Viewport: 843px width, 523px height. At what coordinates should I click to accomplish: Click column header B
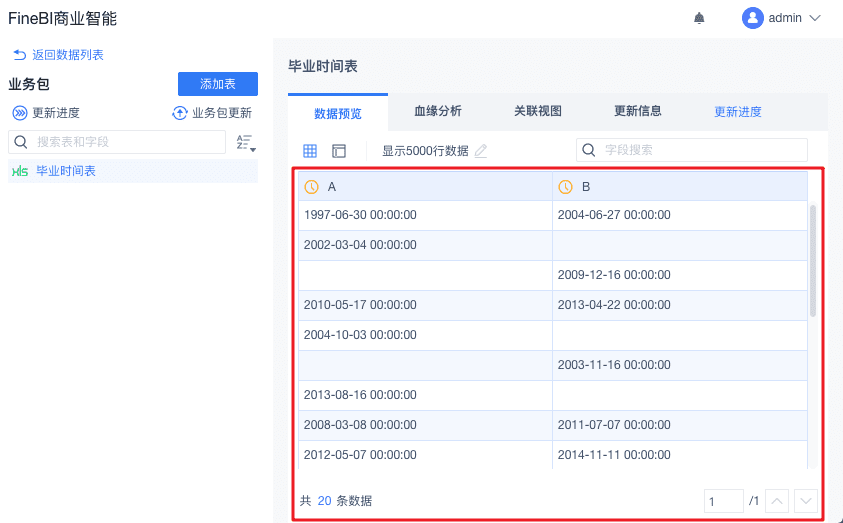680,187
